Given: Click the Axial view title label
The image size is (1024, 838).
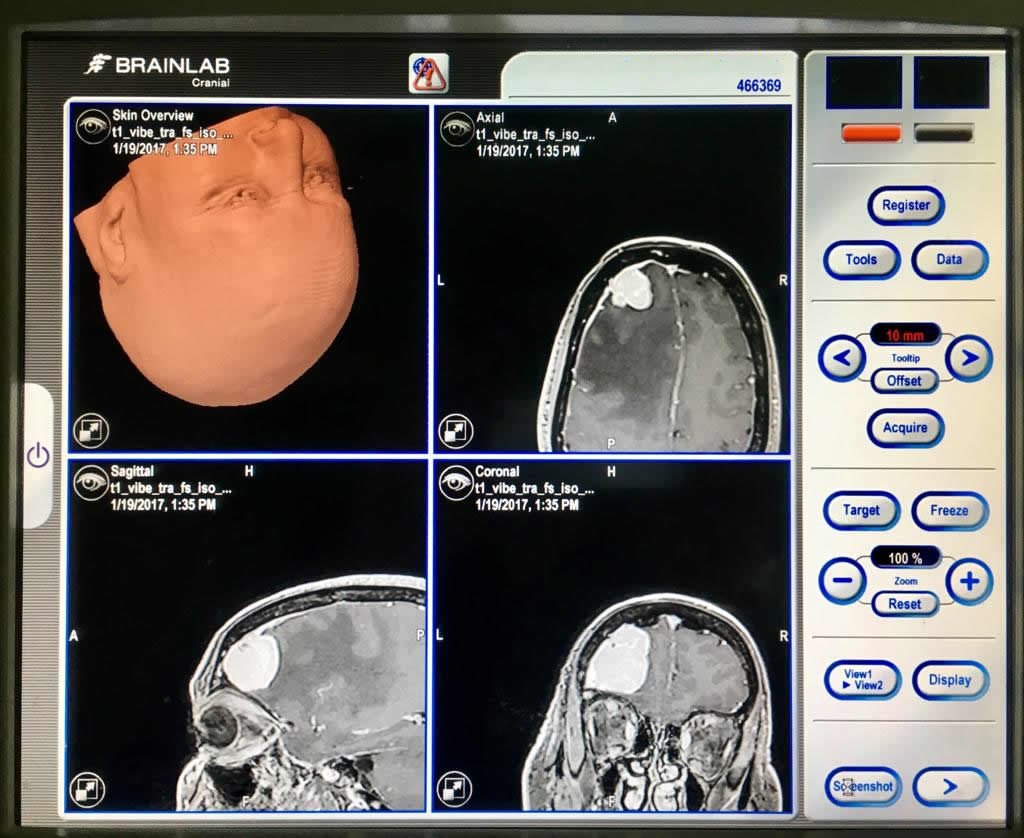Looking at the screenshot, I should click(x=490, y=118).
